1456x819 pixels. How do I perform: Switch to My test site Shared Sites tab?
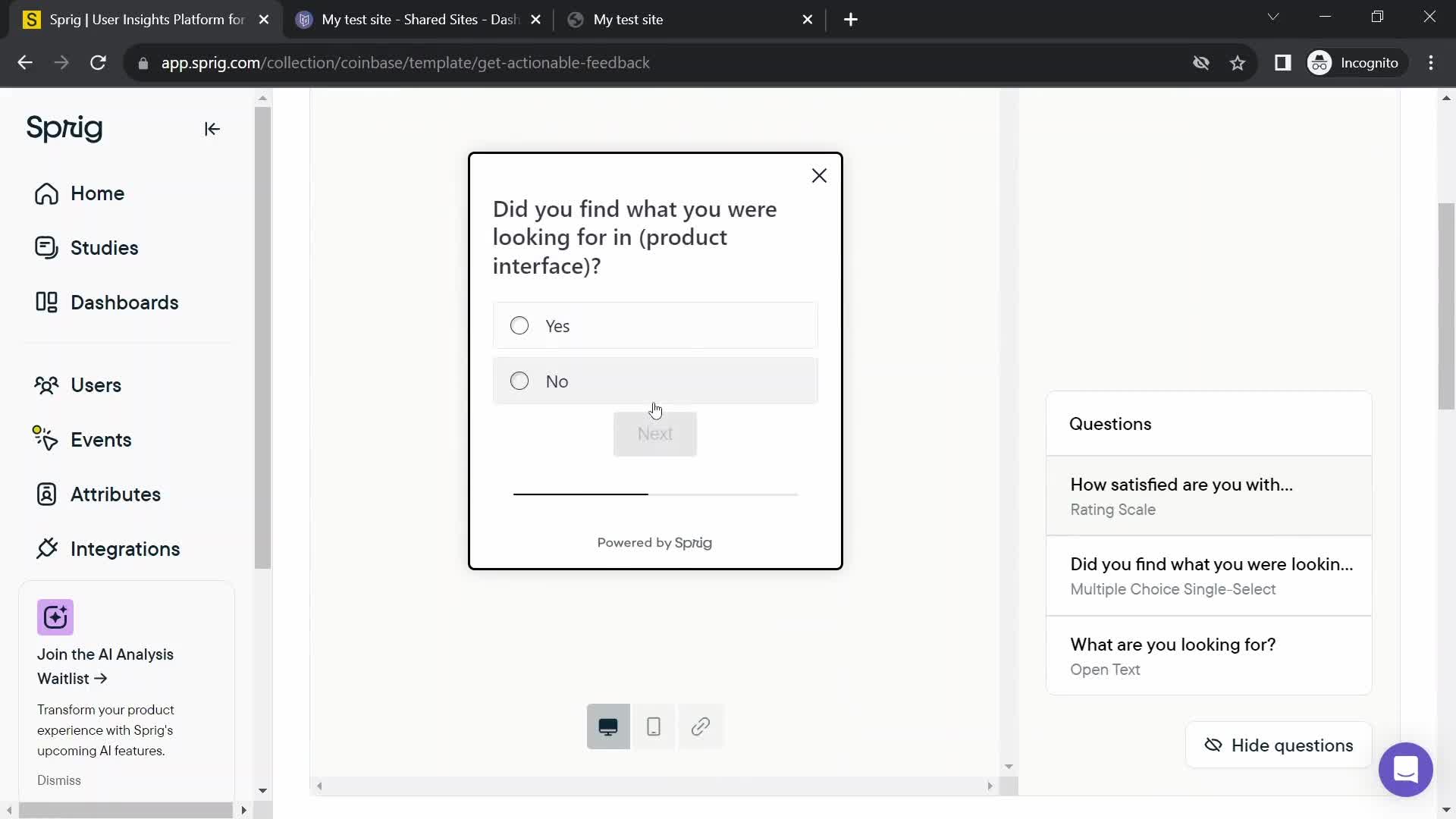coord(419,20)
